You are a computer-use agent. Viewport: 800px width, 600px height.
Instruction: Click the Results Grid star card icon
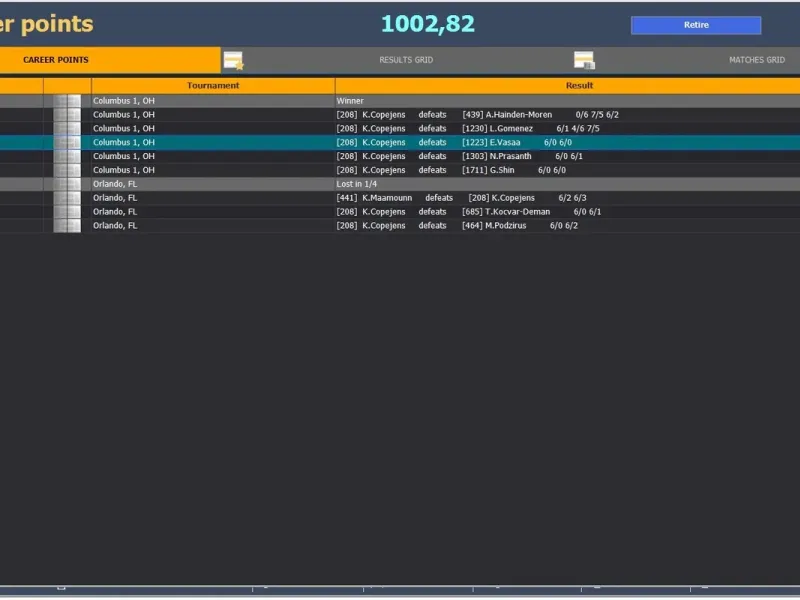click(233, 60)
